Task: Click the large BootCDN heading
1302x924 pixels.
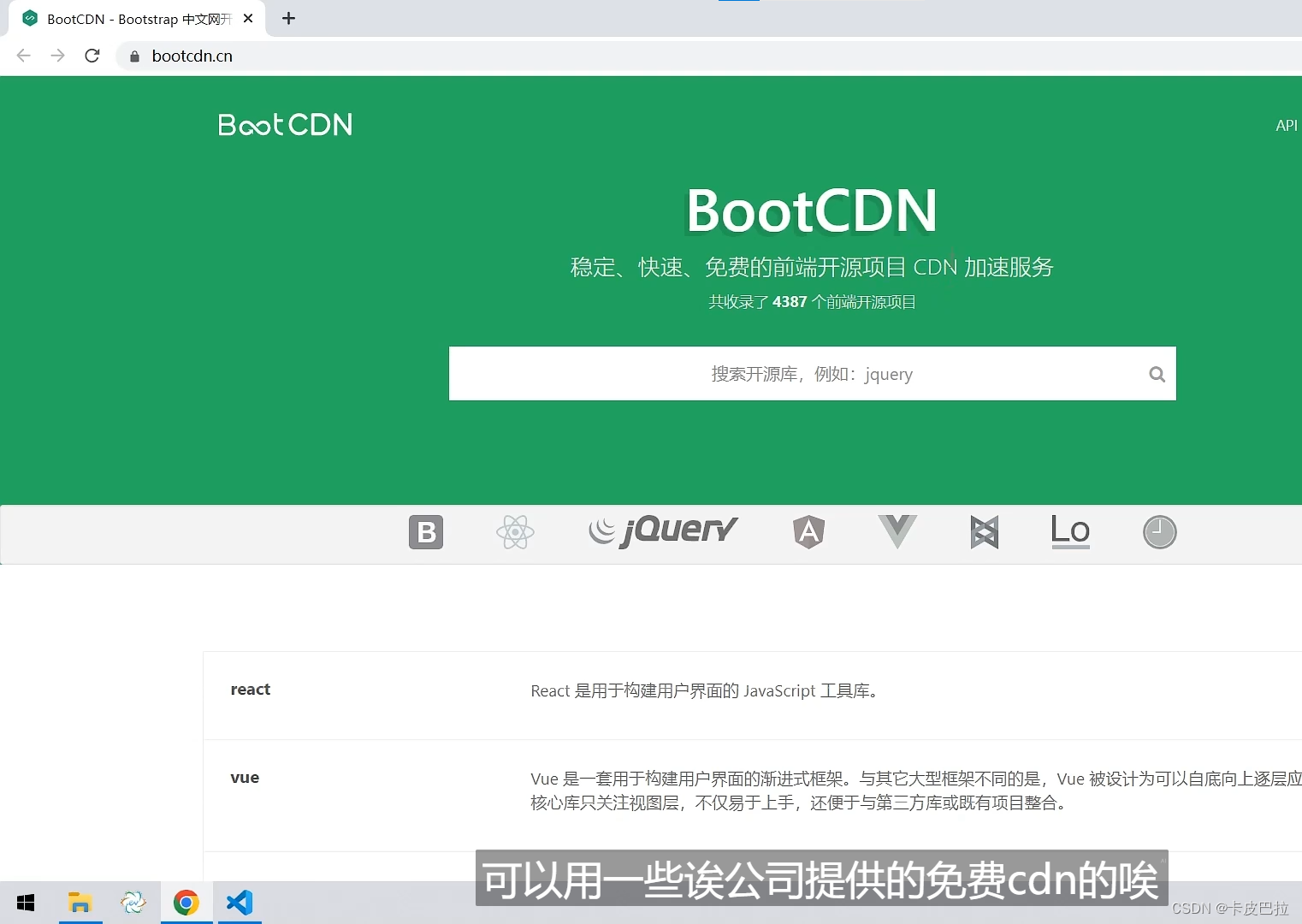Action: (x=812, y=210)
